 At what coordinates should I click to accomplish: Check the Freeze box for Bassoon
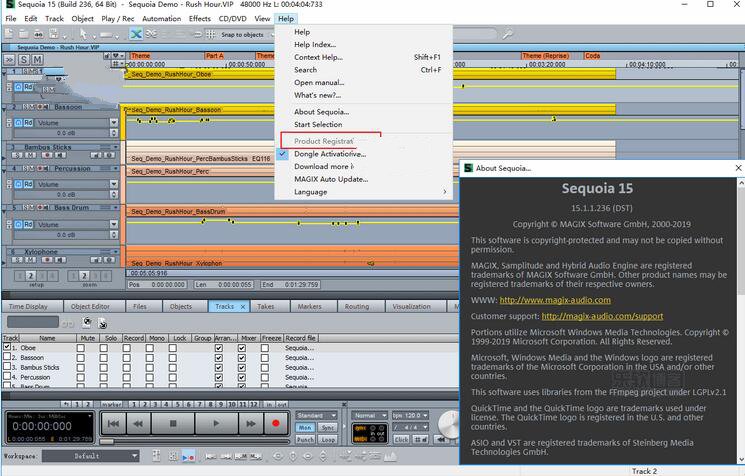tap(265, 358)
